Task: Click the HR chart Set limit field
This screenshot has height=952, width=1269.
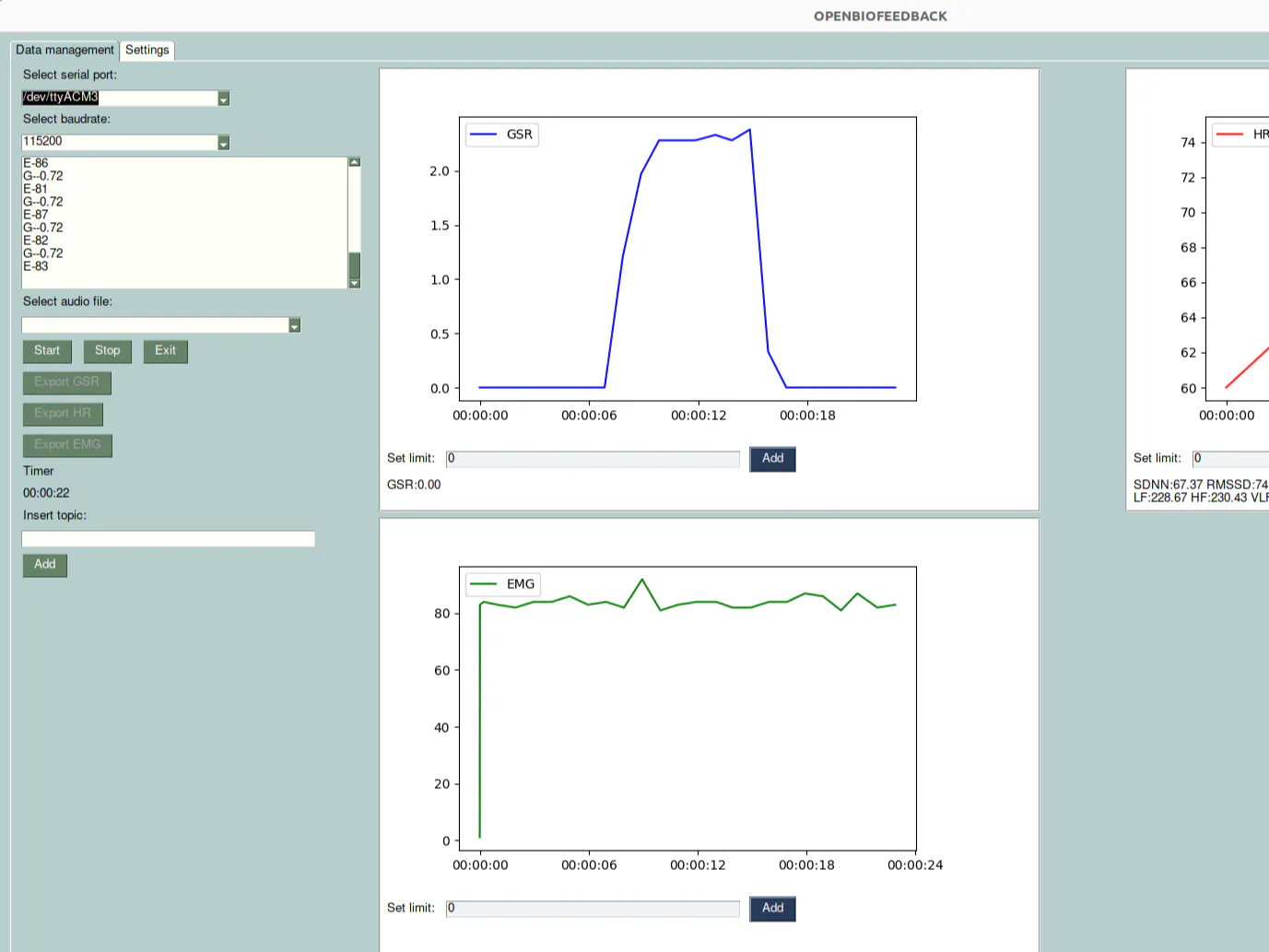Action: tap(1230, 459)
